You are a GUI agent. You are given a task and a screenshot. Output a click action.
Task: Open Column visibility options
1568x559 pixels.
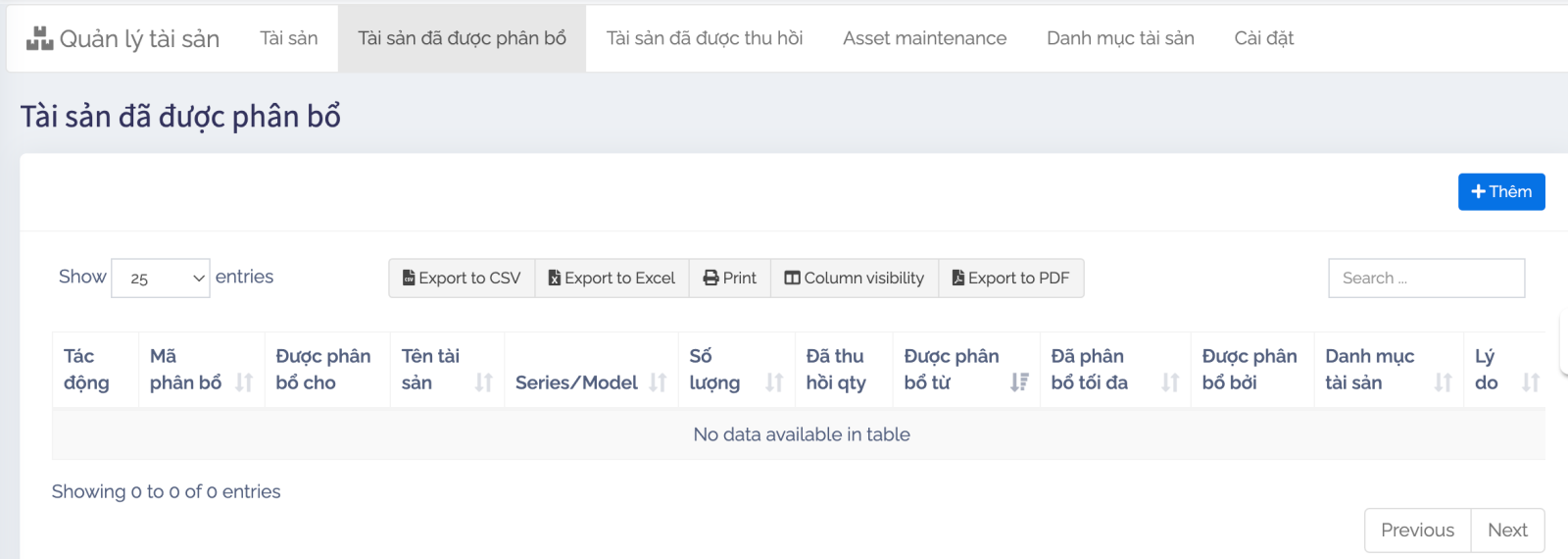point(855,279)
